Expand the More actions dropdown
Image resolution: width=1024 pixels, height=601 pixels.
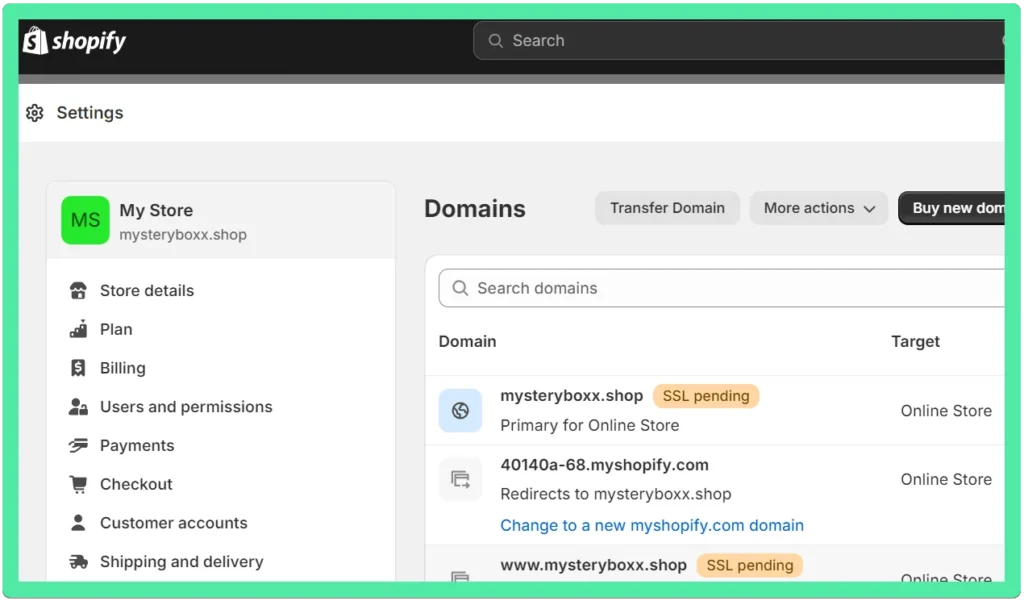pos(819,208)
